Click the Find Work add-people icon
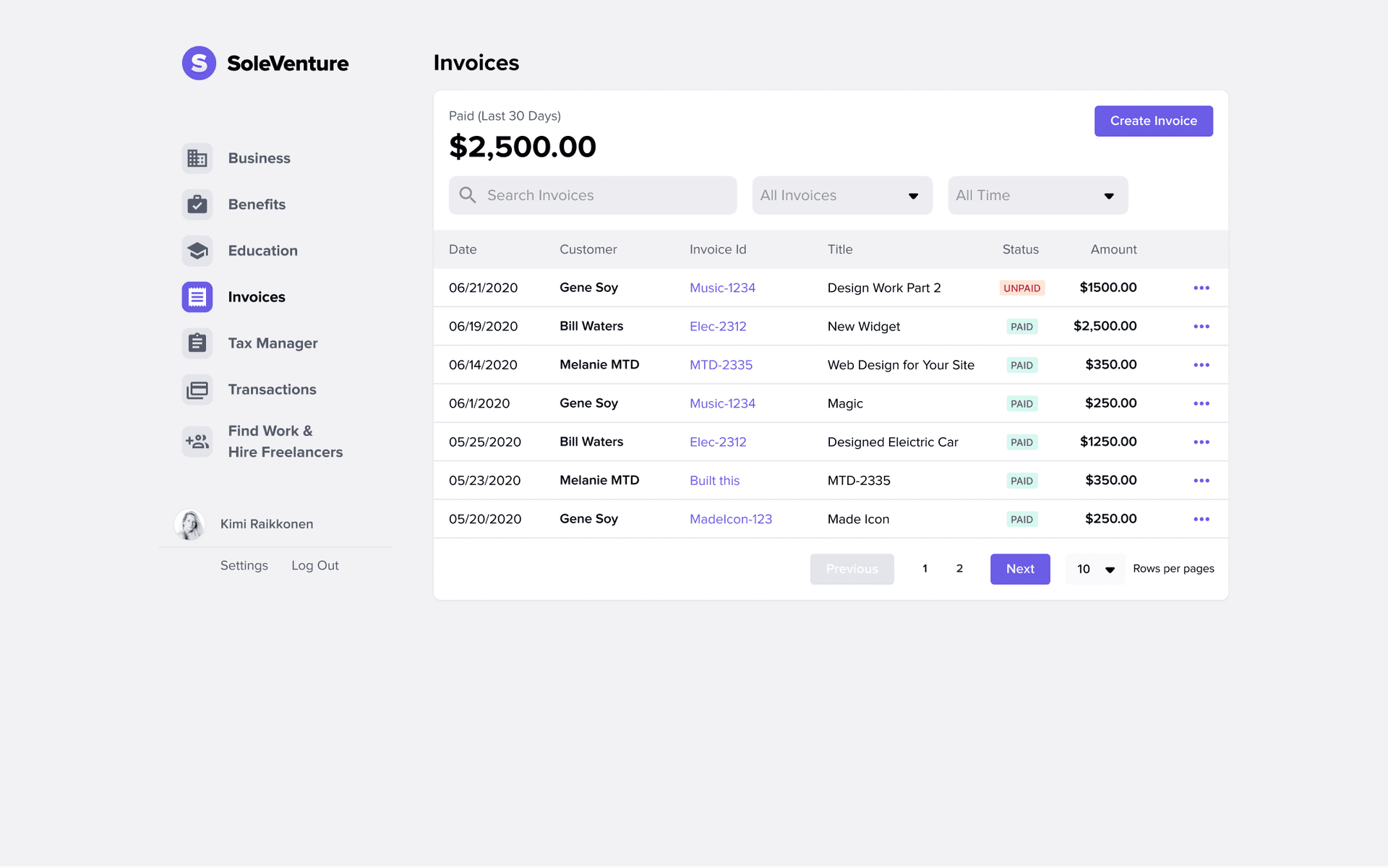 point(197,441)
